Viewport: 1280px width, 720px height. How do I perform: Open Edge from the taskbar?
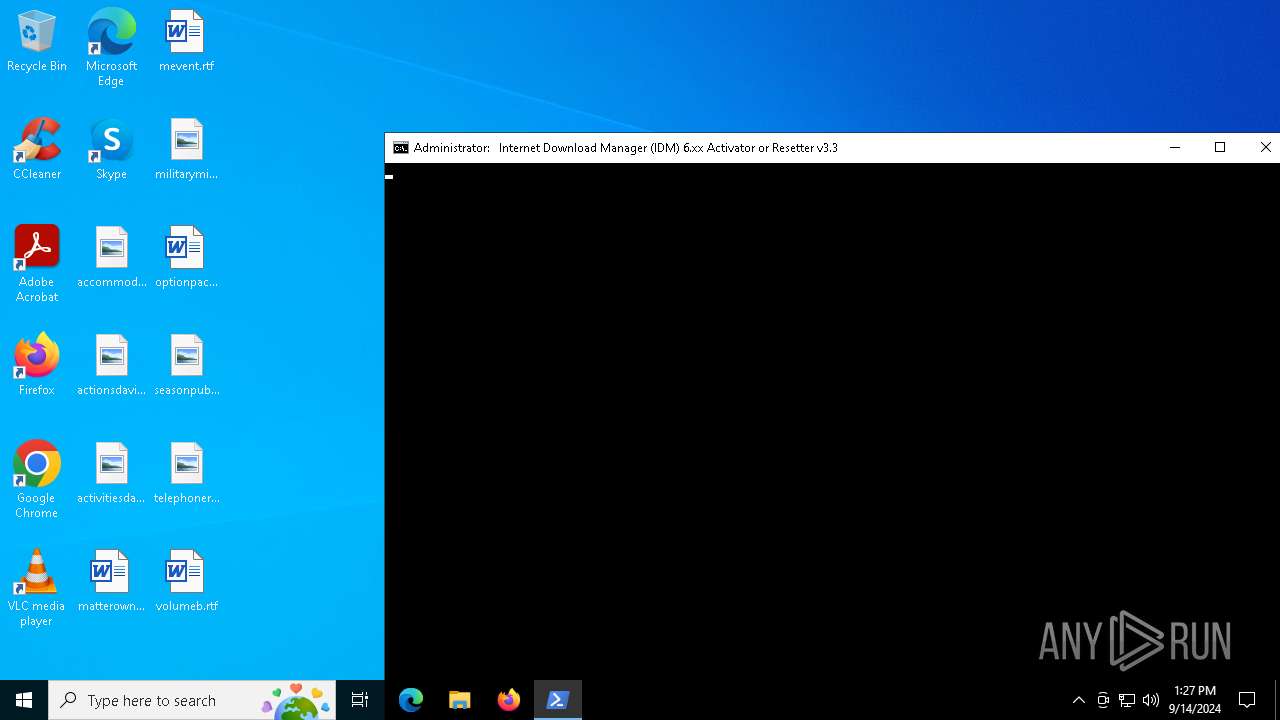(411, 700)
